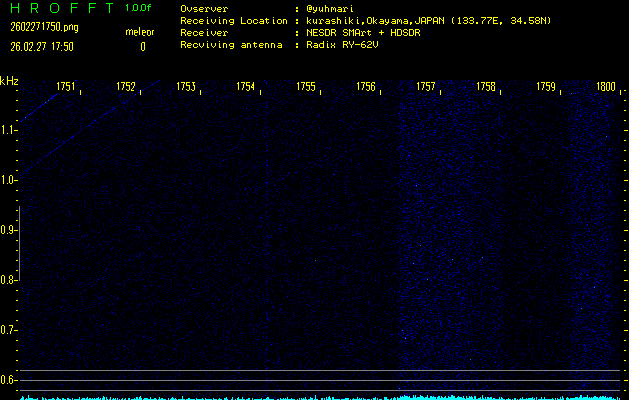Click the kurashiki, Okayama location text
The image size is (629, 400).
pos(428,21)
